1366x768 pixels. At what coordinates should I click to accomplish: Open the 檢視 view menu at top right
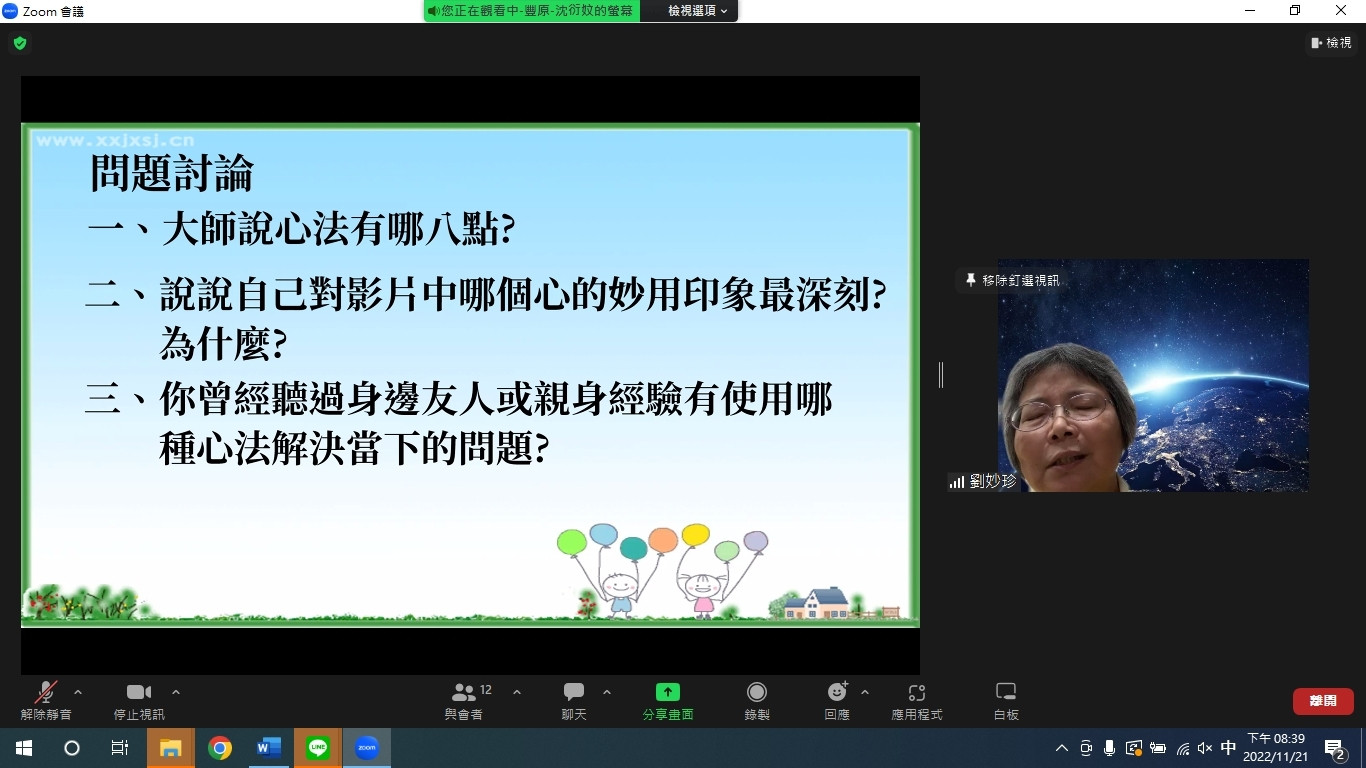pos(1331,43)
